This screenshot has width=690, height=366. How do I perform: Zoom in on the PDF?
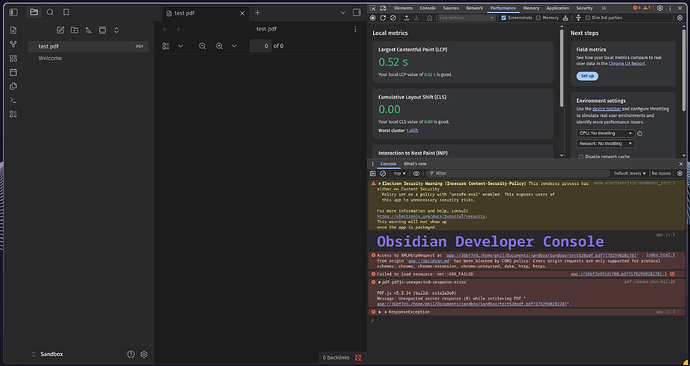point(219,46)
